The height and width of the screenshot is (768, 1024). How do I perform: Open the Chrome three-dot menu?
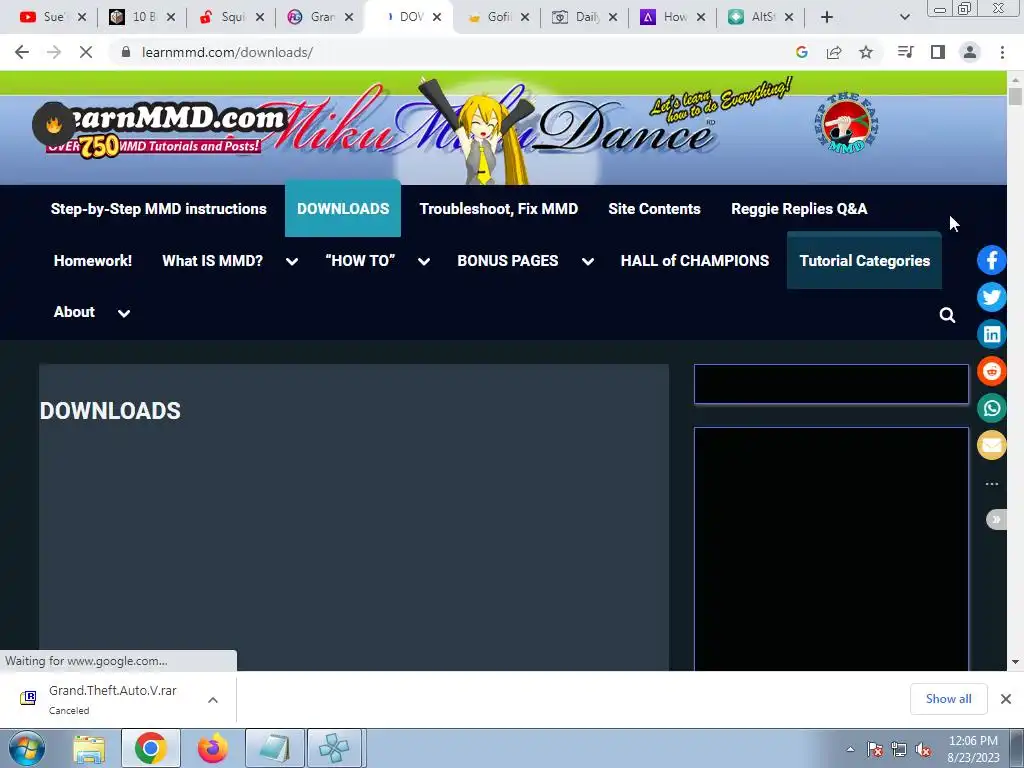(1002, 52)
